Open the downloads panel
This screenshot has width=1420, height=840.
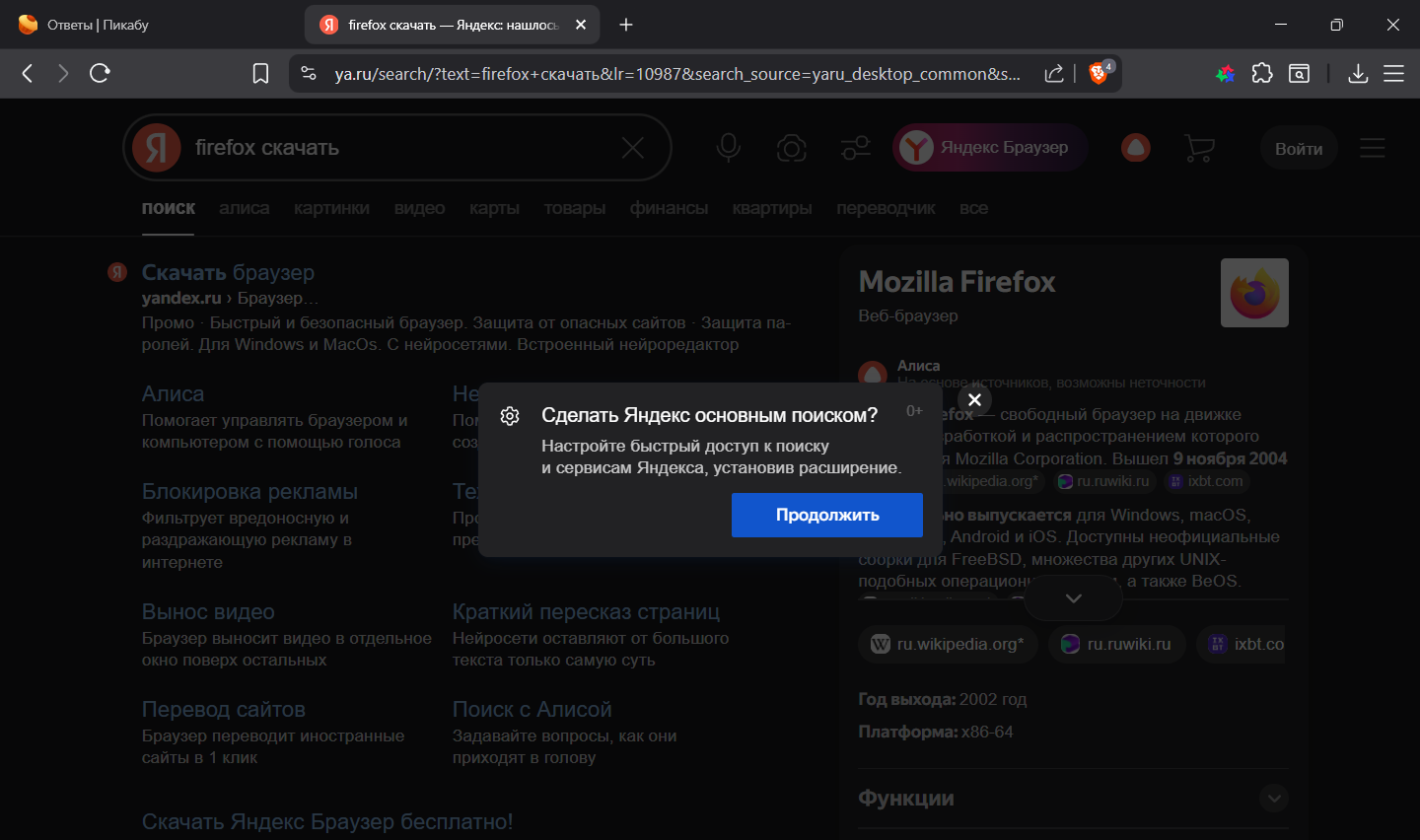(x=1358, y=73)
